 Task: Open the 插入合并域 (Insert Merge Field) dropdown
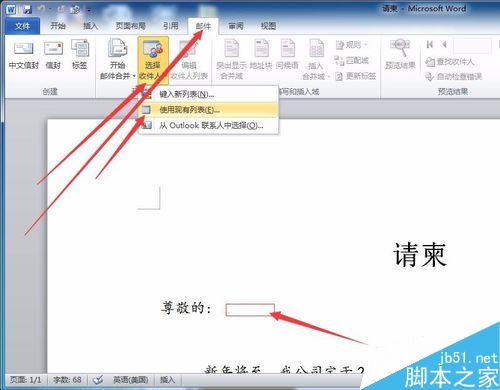[x=316, y=59]
